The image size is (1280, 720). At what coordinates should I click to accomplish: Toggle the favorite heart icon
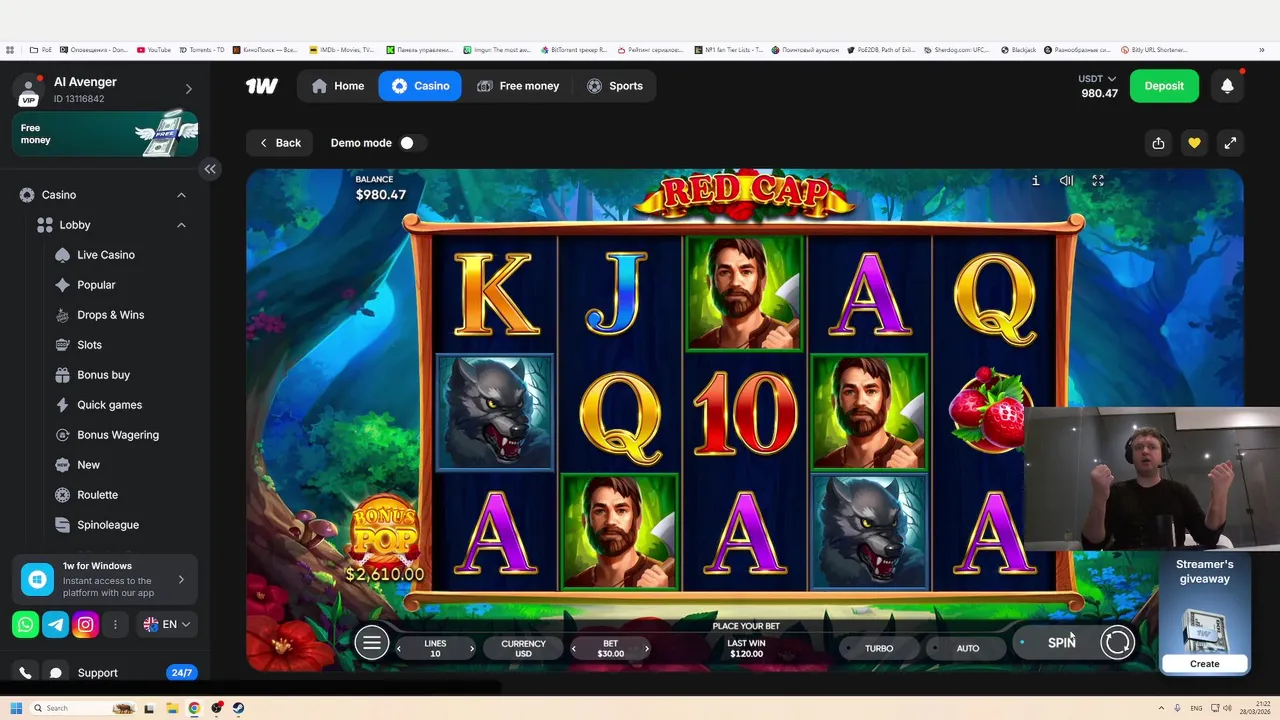point(1194,143)
